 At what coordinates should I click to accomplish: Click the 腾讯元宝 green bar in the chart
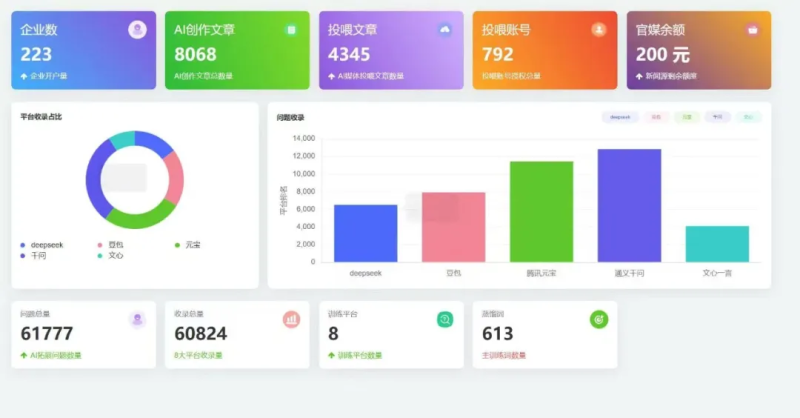(x=541, y=211)
